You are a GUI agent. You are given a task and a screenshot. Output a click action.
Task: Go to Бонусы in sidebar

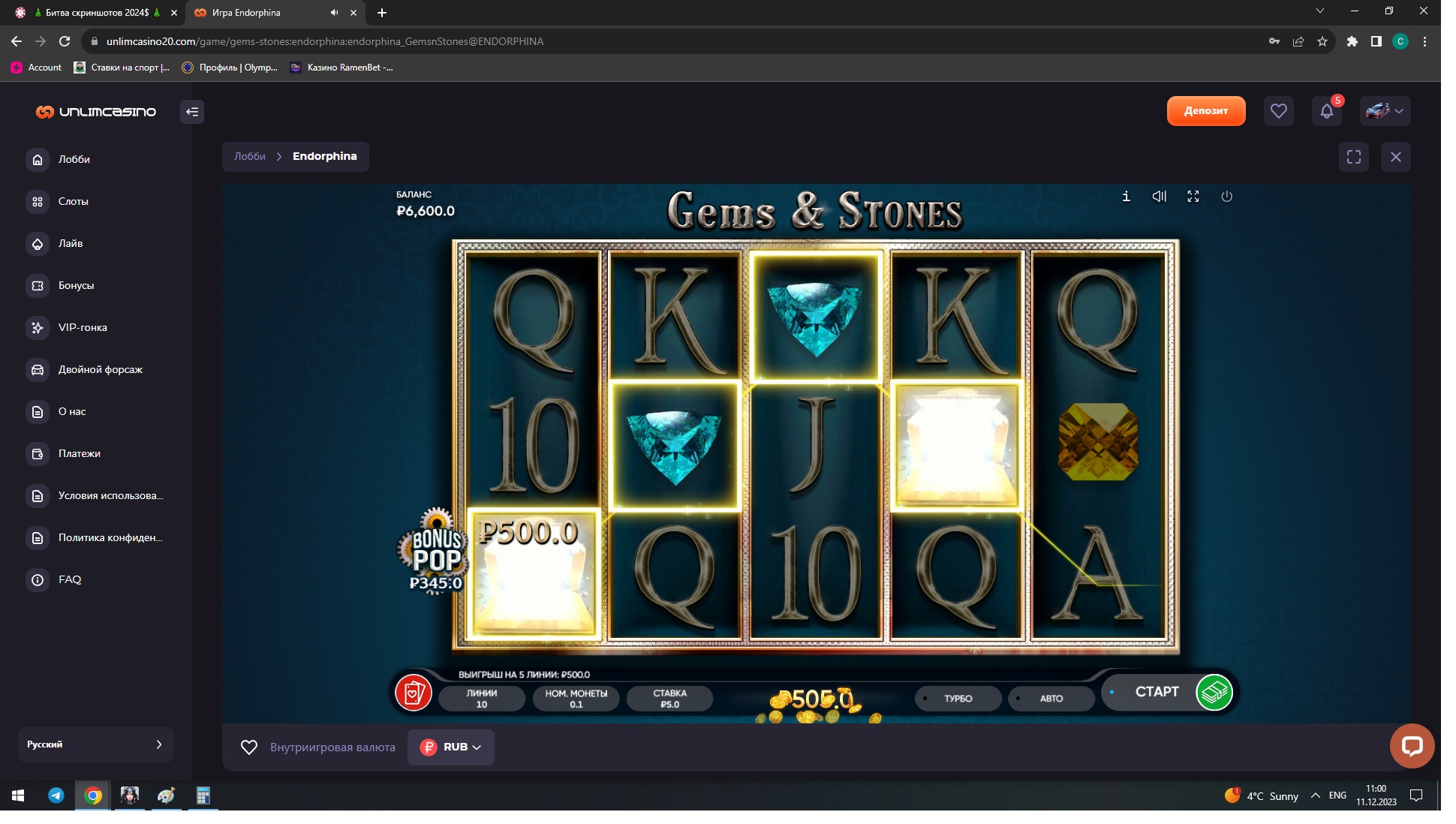point(76,285)
